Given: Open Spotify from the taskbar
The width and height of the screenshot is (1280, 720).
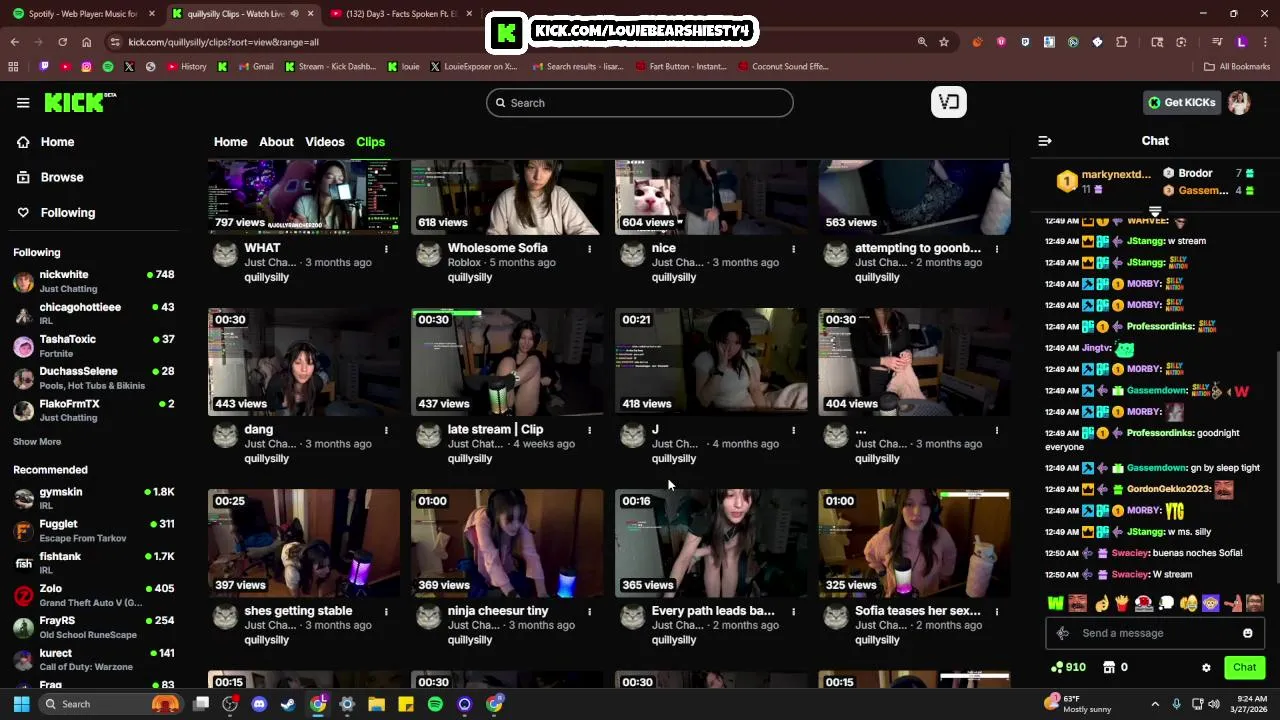Looking at the screenshot, I should tap(435, 704).
